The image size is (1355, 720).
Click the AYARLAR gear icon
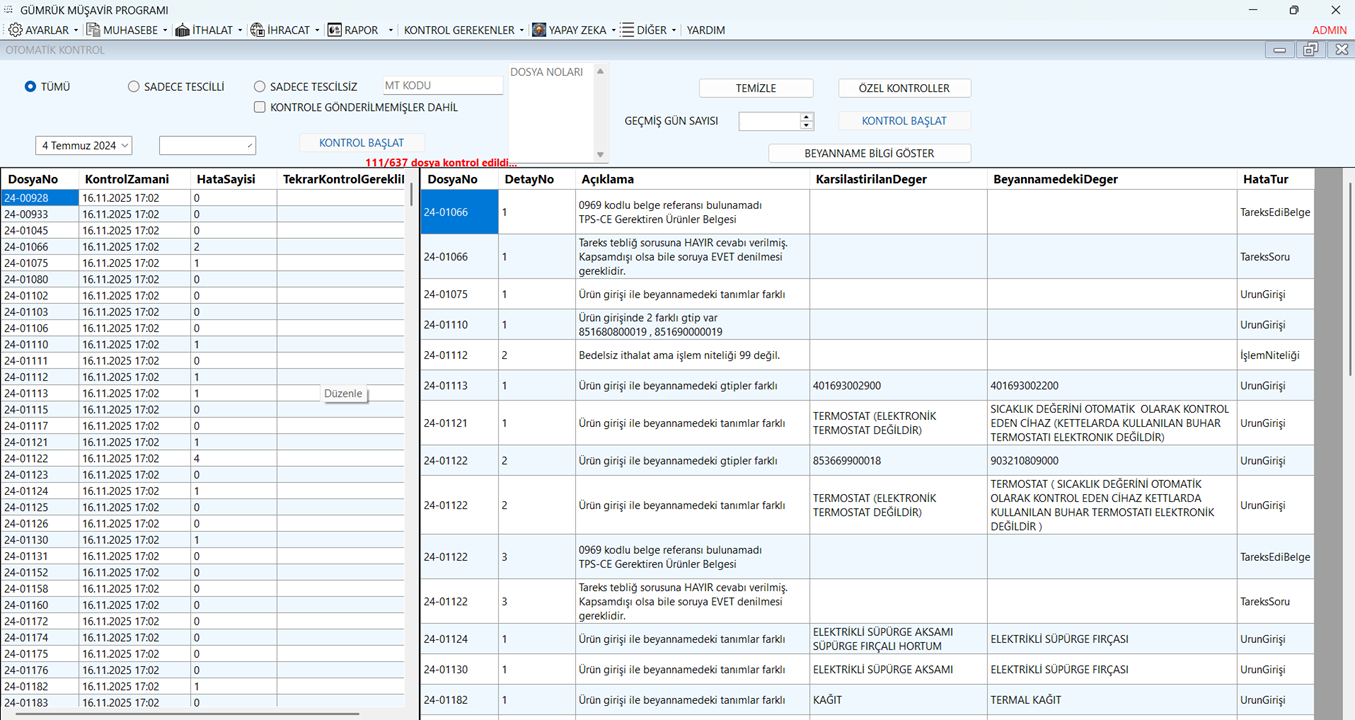tap(15, 30)
